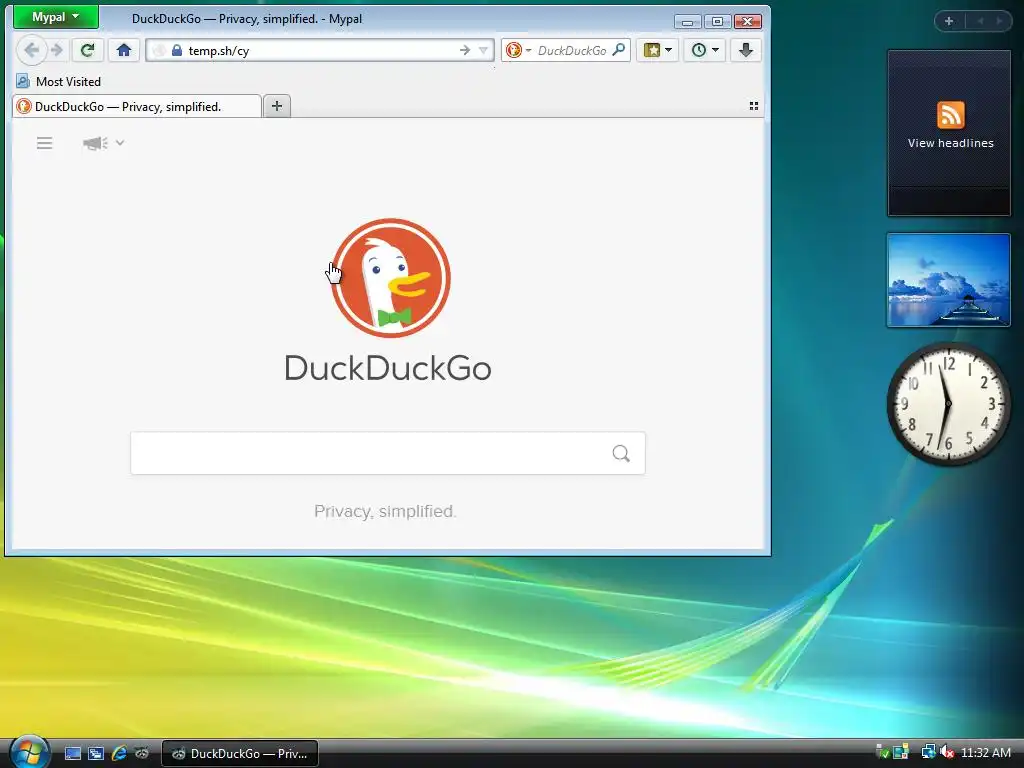Click the main page search box
Image resolution: width=1024 pixels, height=768 pixels.
[x=388, y=453]
